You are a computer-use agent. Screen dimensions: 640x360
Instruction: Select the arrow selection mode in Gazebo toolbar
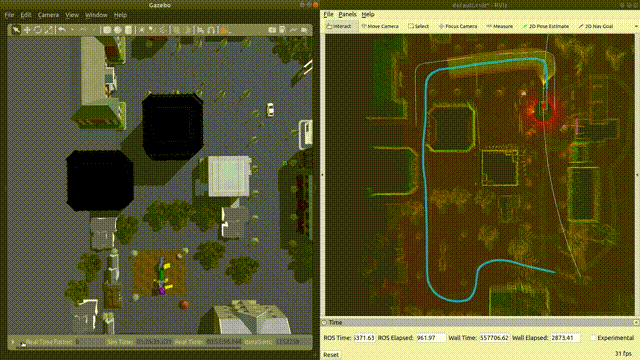pos(16,30)
